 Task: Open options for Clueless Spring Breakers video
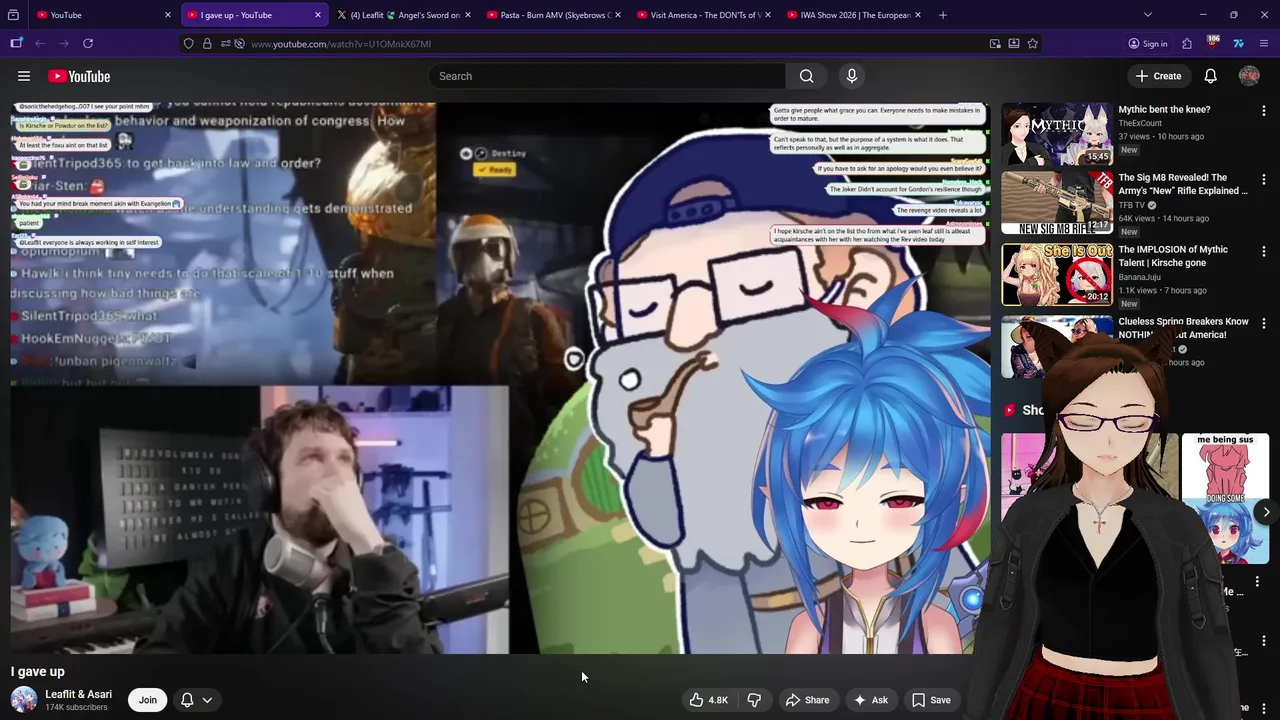point(1263,324)
